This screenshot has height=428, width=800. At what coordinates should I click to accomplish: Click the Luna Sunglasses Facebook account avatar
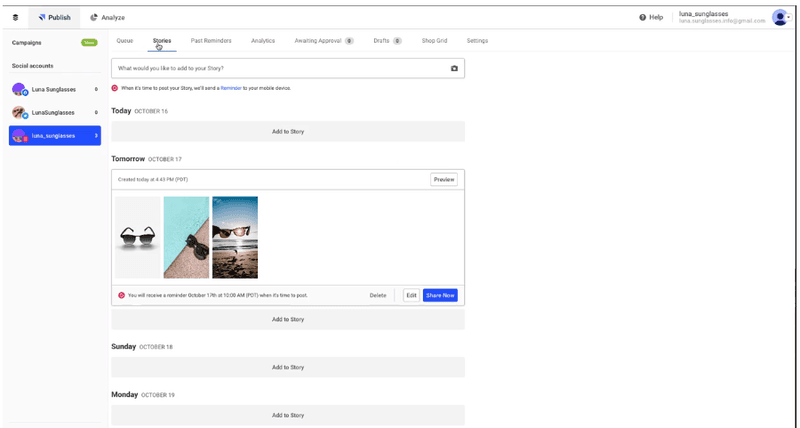tap(19, 89)
